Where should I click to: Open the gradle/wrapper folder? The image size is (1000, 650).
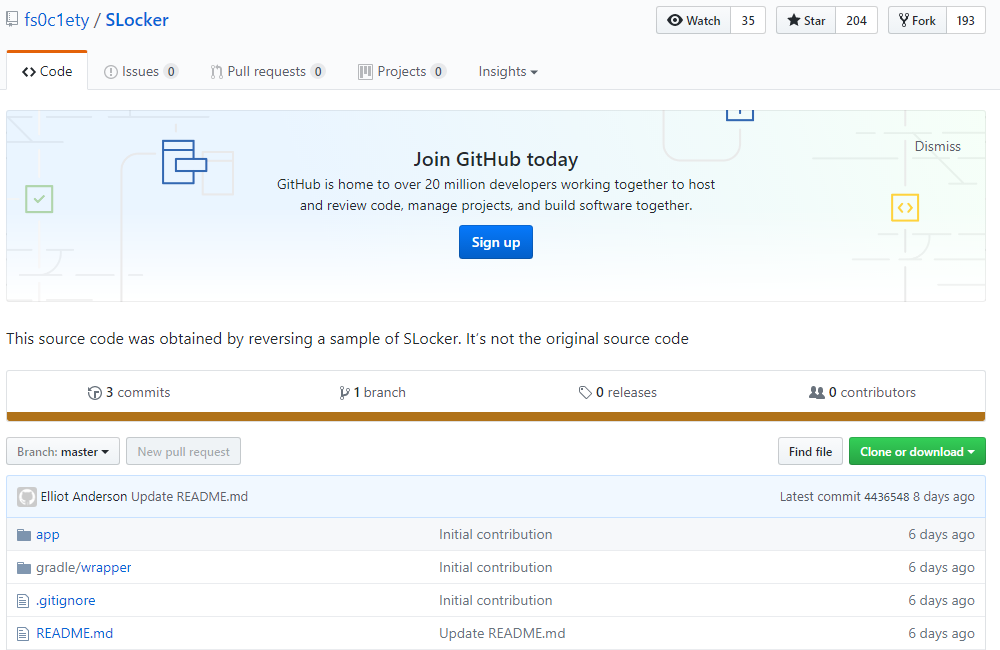84,567
